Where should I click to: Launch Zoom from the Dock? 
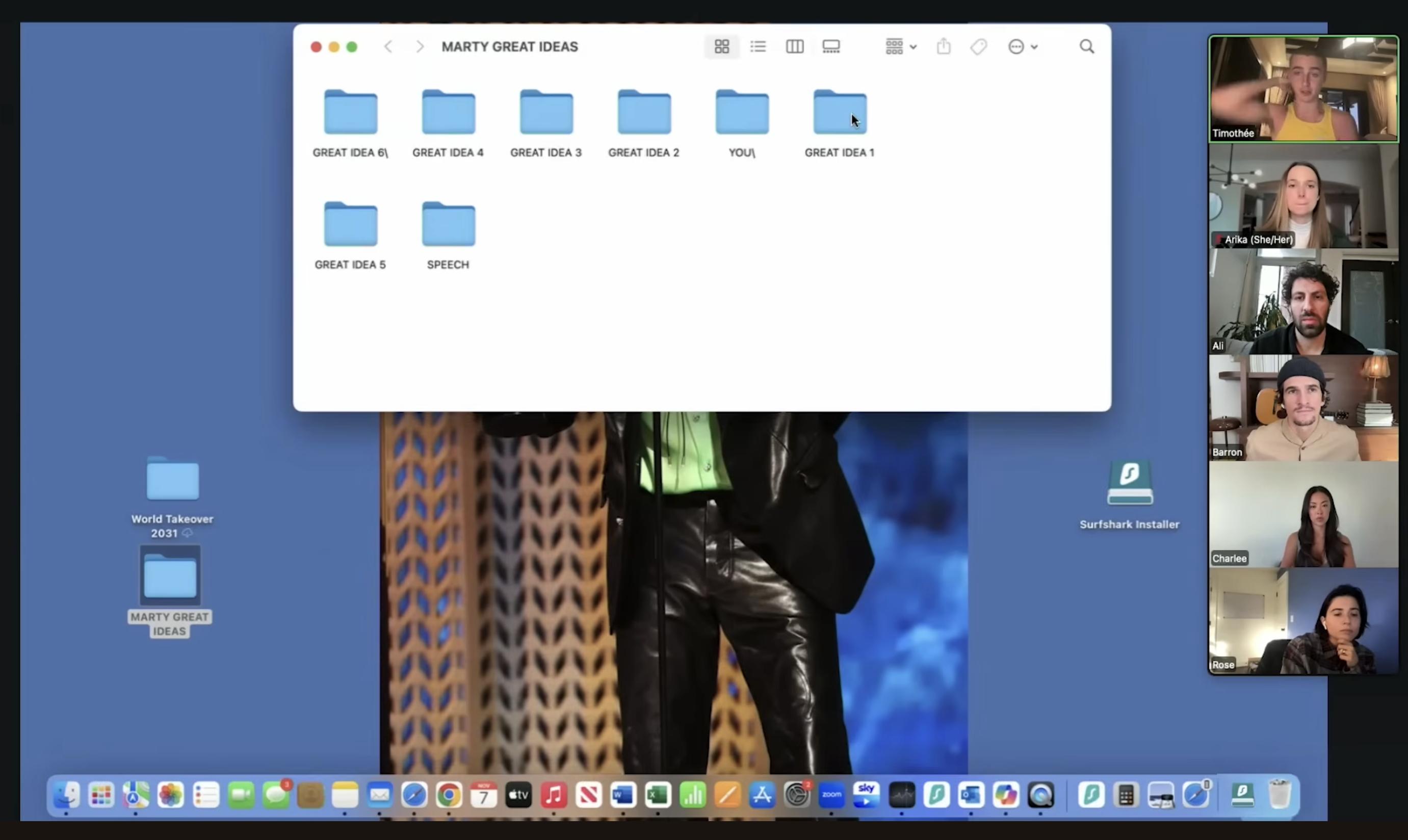click(x=831, y=795)
